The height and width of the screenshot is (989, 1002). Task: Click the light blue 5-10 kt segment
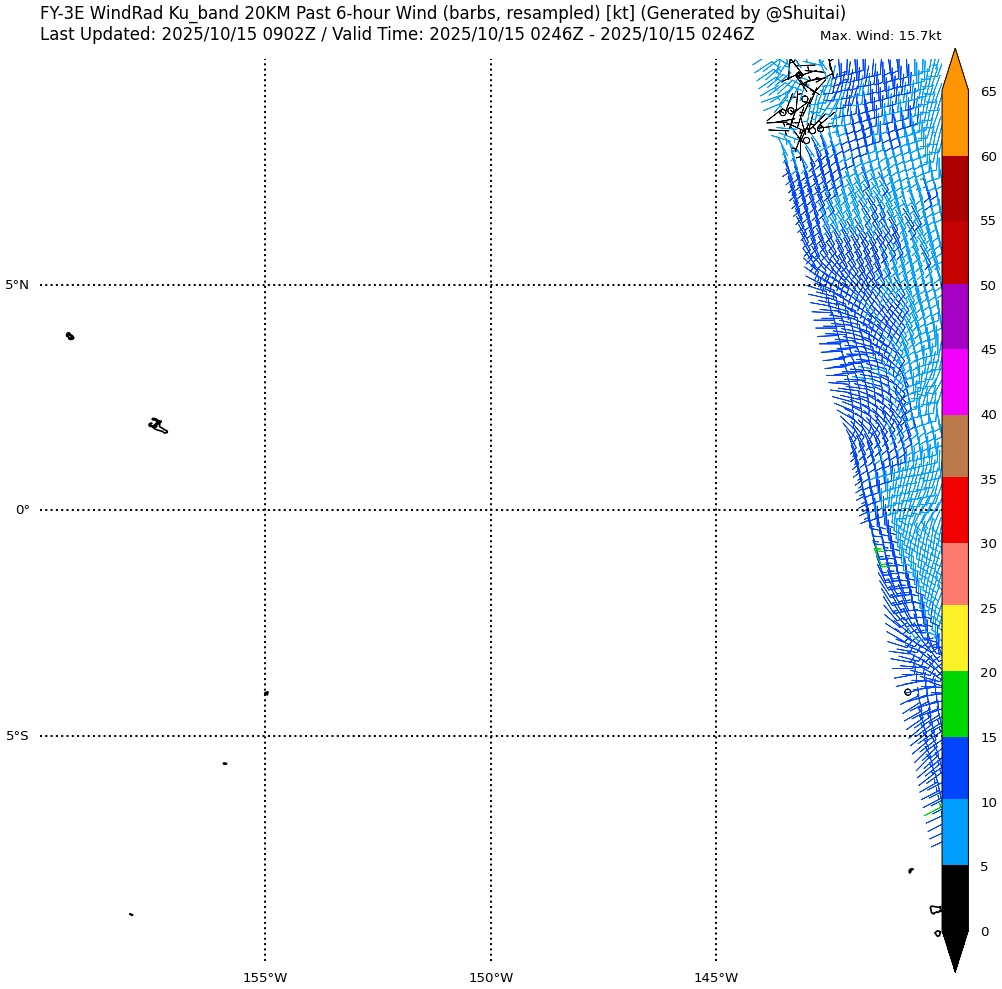(x=954, y=832)
